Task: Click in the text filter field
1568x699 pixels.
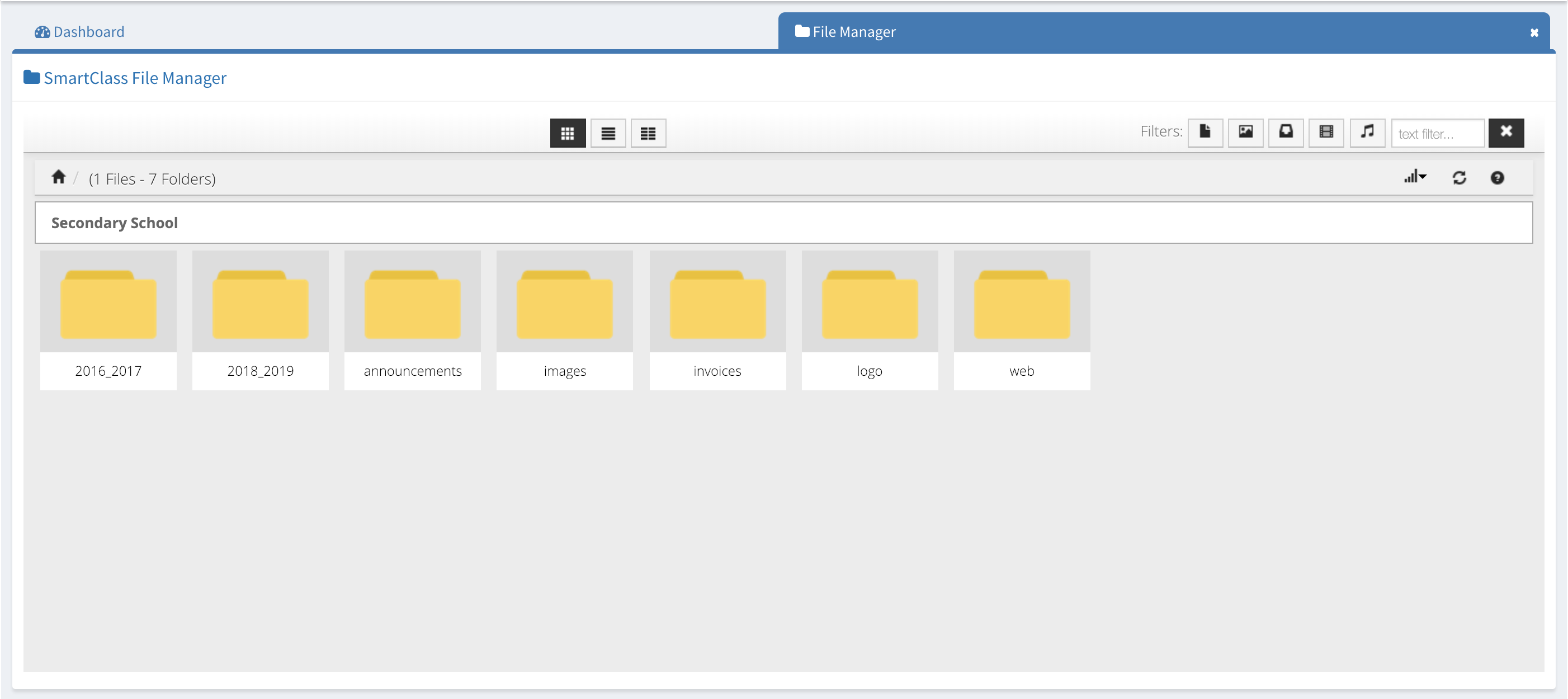Action: pos(1437,133)
